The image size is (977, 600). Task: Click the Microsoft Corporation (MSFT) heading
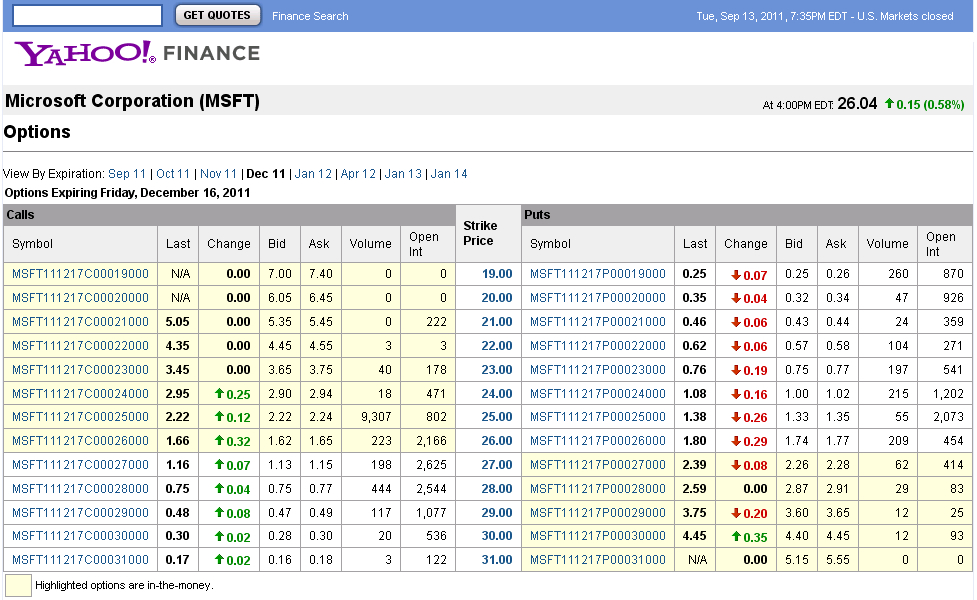(x=132, y=101)
